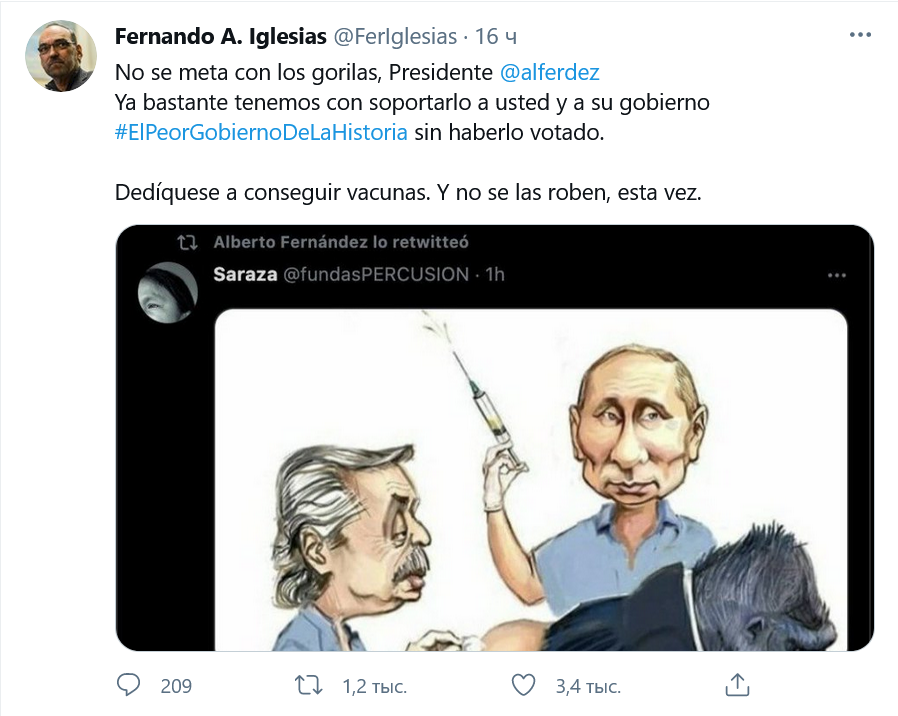Open the #ElPeorGobiernoDeLaHistoria hashtag
This screenshot has width=898, height=716.
pos(261,133)
